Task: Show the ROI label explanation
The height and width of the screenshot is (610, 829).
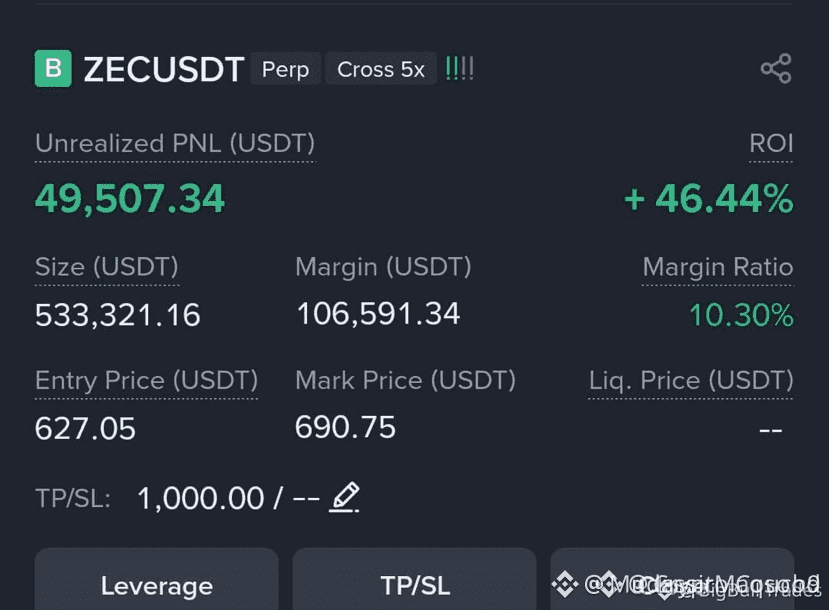Action: (x=771, y=144)
